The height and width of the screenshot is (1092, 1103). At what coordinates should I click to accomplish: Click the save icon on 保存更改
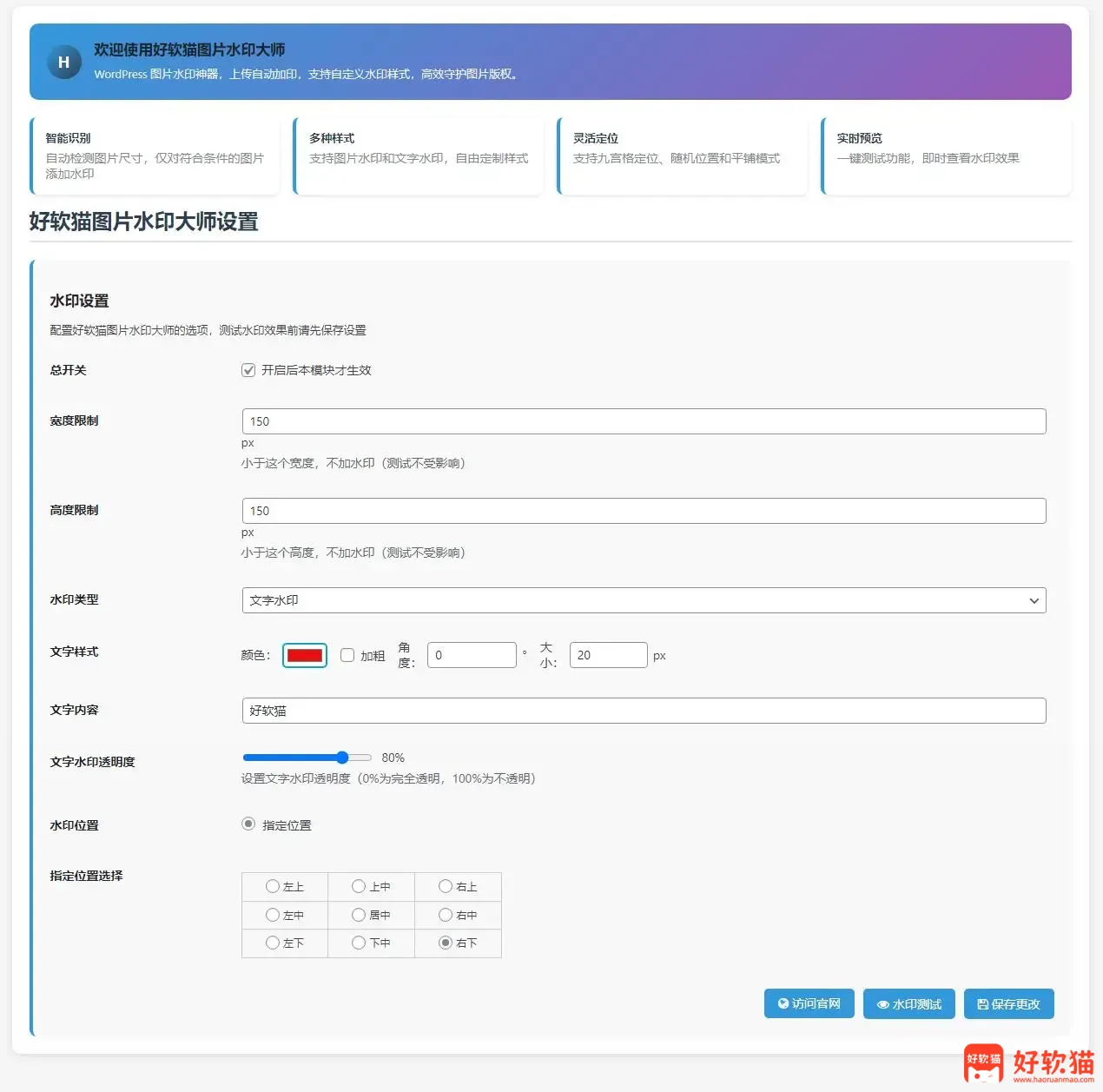[x=983, y=1005]
